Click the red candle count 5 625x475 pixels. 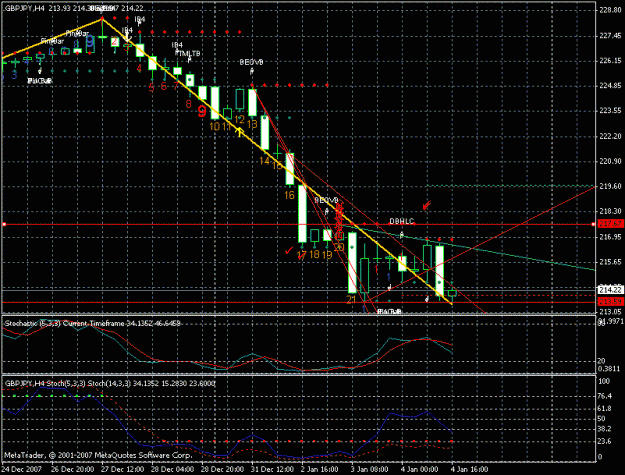coord(151,87)
